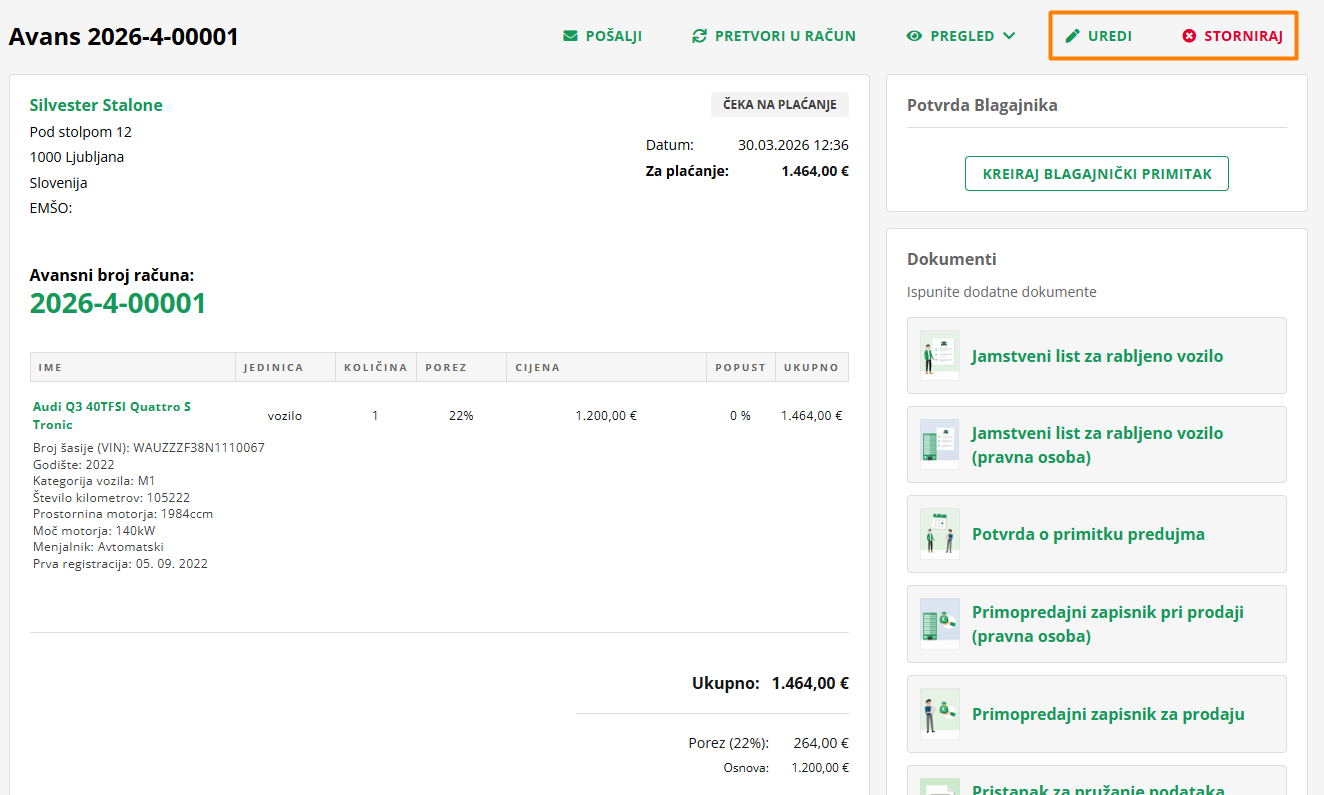Click the quantity value 1 in item row
This screenshot has width=1324, height=795.
[x=375, y=416]
